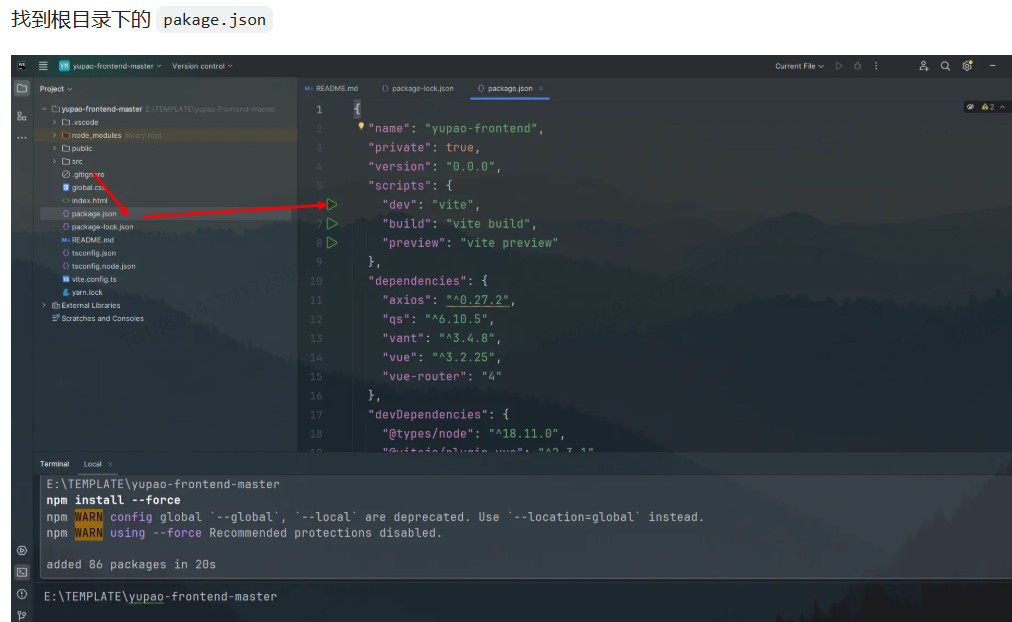
Task: Open IDE settings gear icon
Action: (967, 66)
